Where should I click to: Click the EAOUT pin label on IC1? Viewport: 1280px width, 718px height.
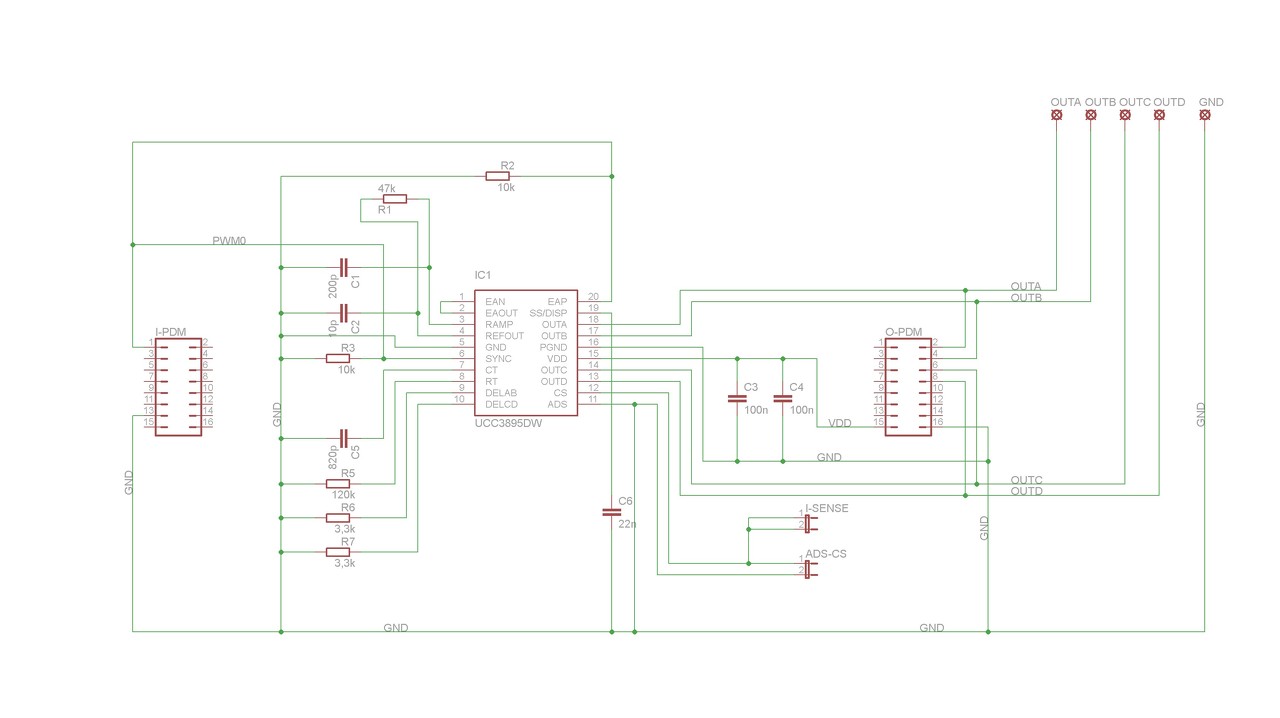click(x=501, y=313)
